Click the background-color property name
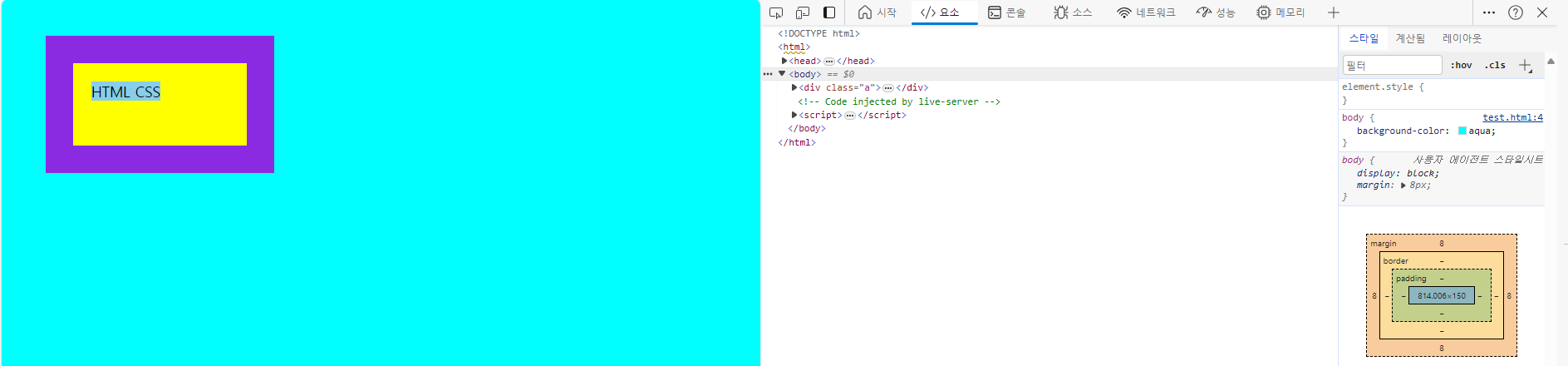The image size is (1568, 366). pos(1400,131)
